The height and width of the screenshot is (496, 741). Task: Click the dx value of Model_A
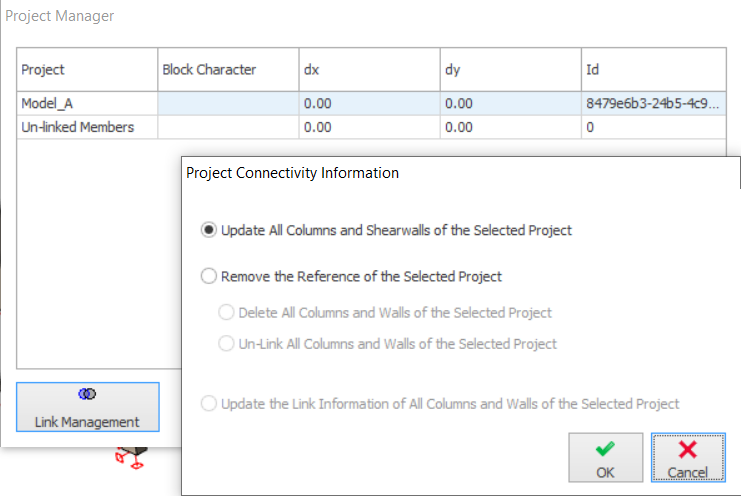[x=368, y=103]
